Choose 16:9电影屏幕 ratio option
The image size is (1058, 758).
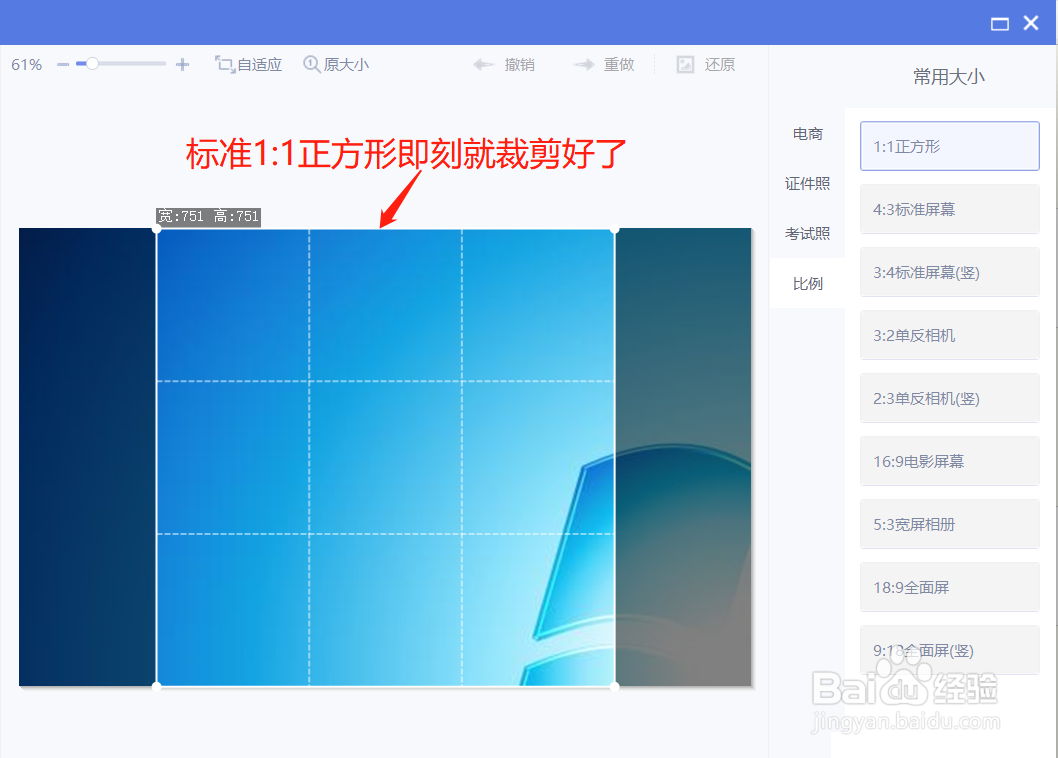pos(949,461)
